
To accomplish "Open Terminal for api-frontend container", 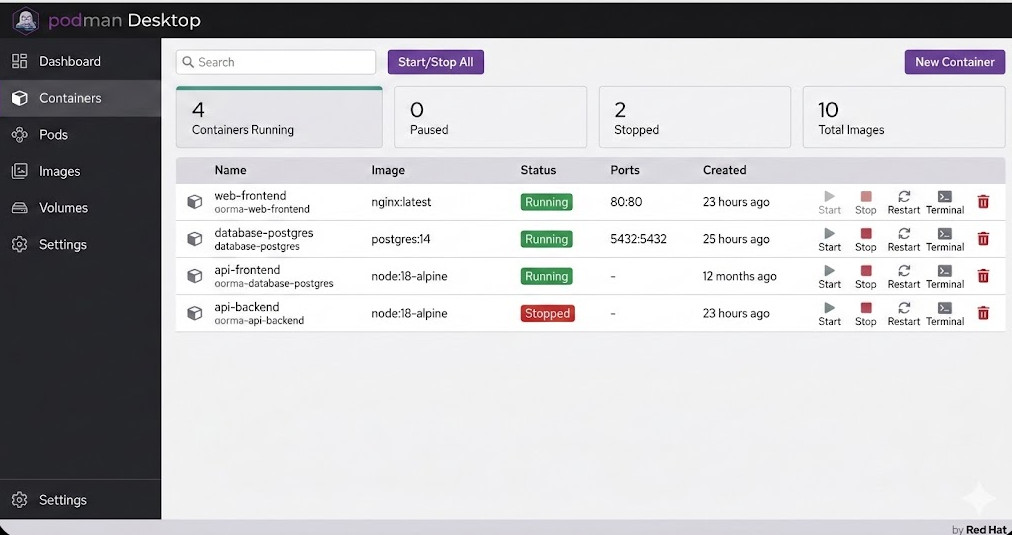I will (945, 277).
